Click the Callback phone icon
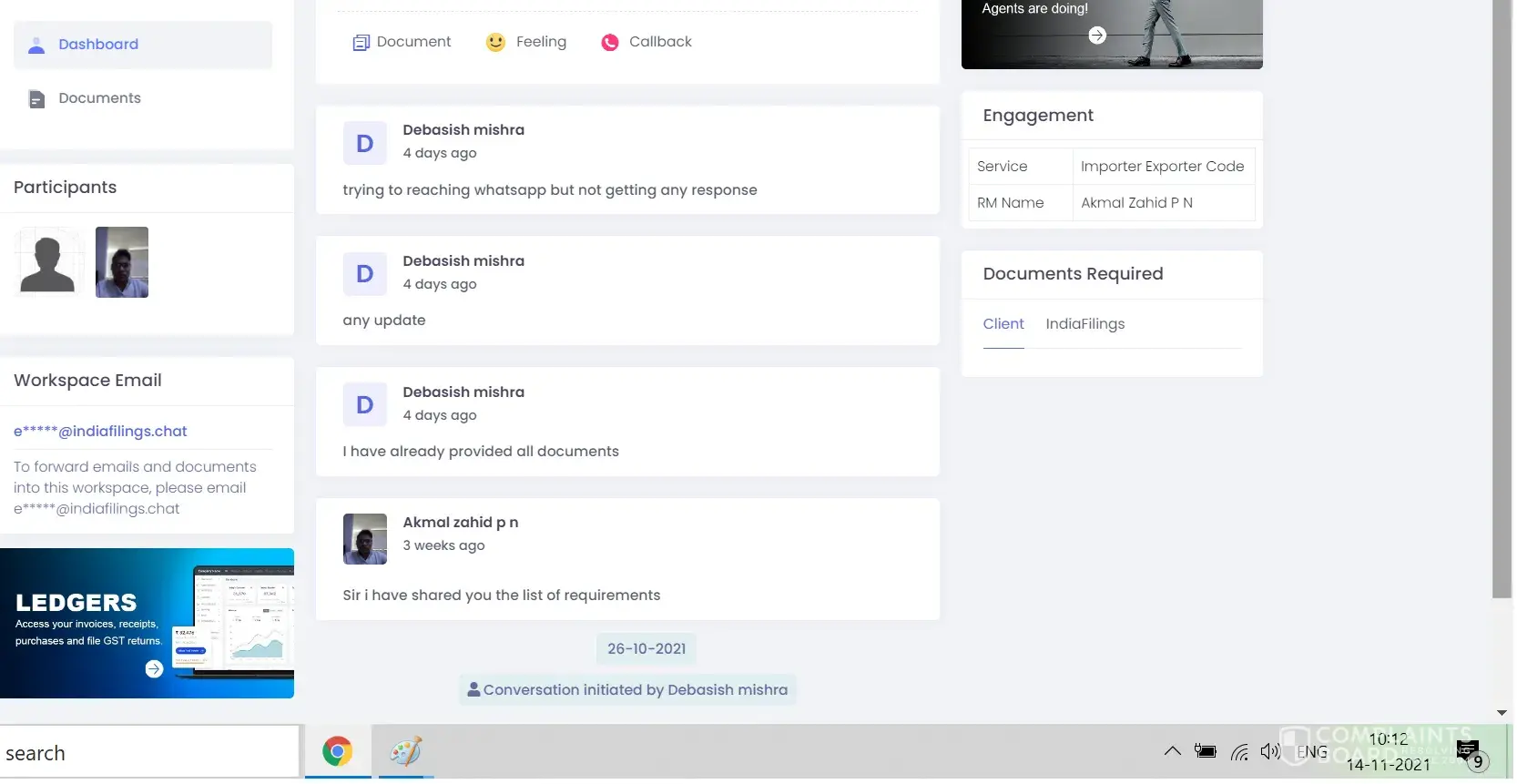Image resolution: width=1517 pixels, height=784 pixels. click(610, 43)
